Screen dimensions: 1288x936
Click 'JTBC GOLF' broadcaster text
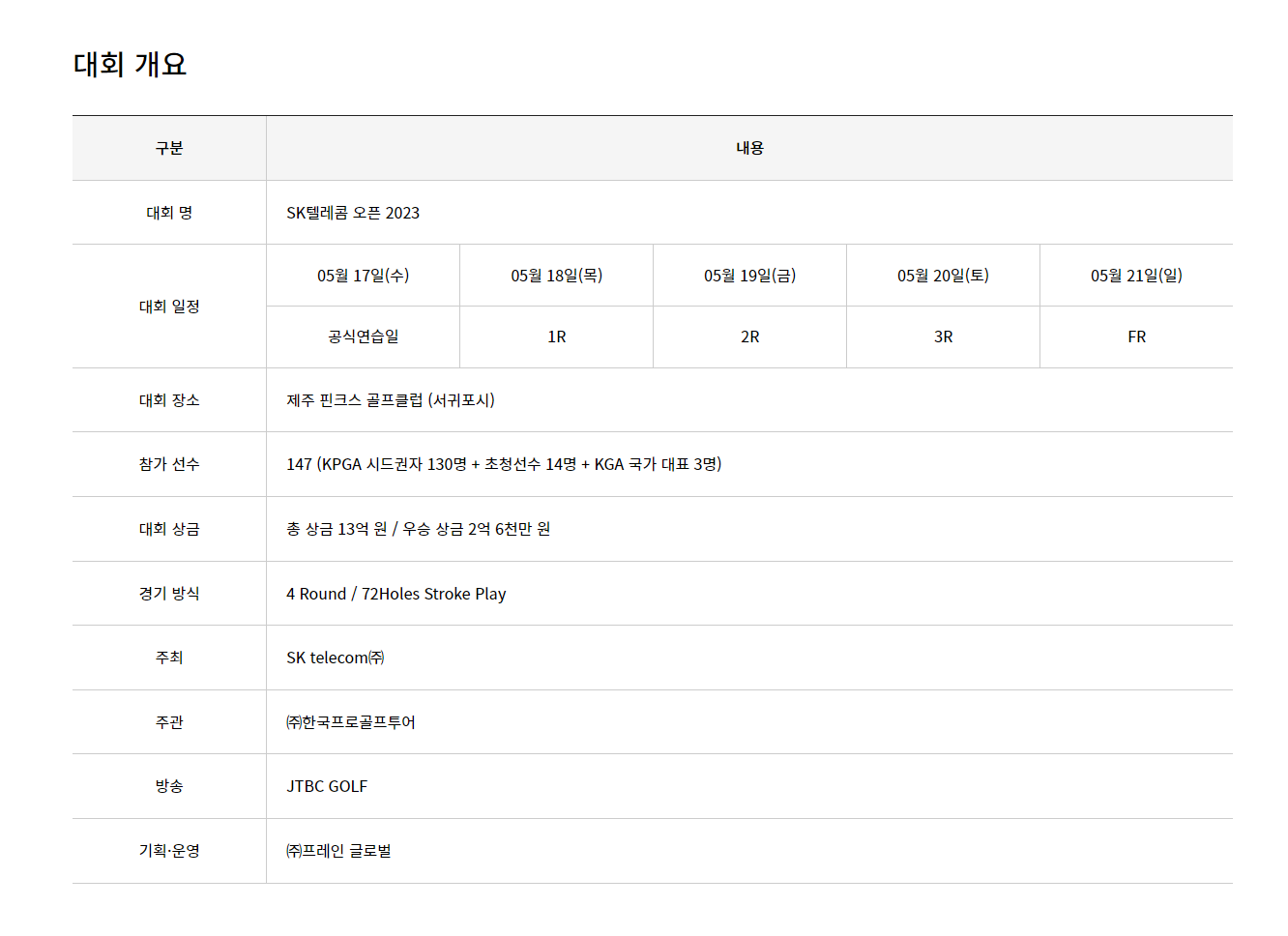tap(327, 786)
